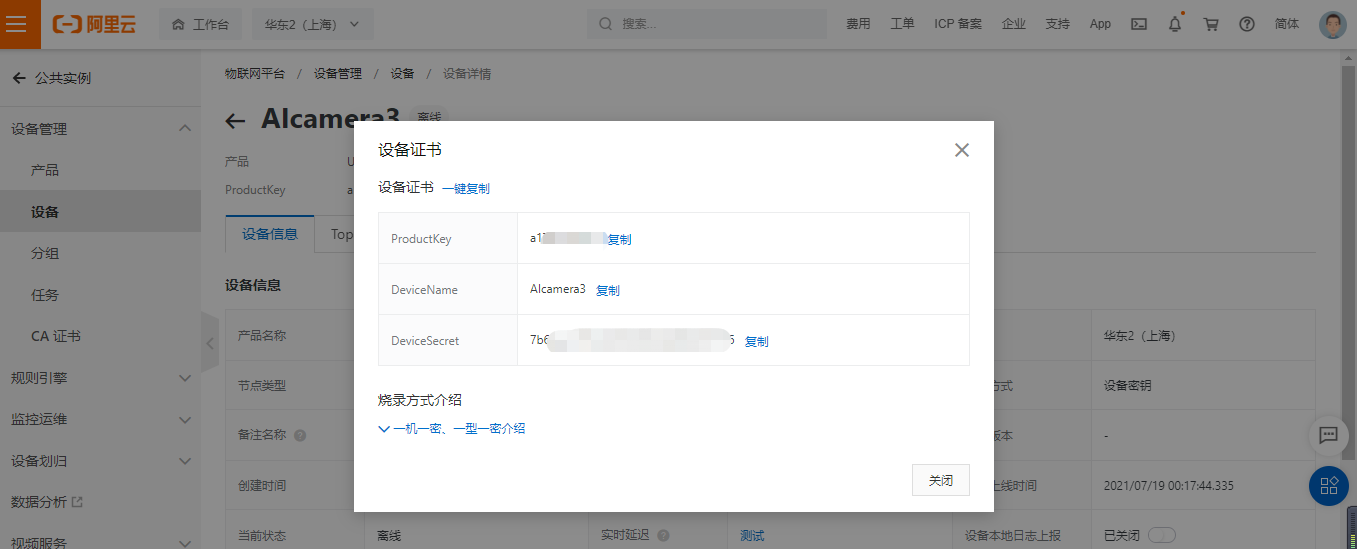The height and width of the screenshot is (549, 1357).
Task: Open the chat feedback floating icon
Action: (x=1328, y=435)
